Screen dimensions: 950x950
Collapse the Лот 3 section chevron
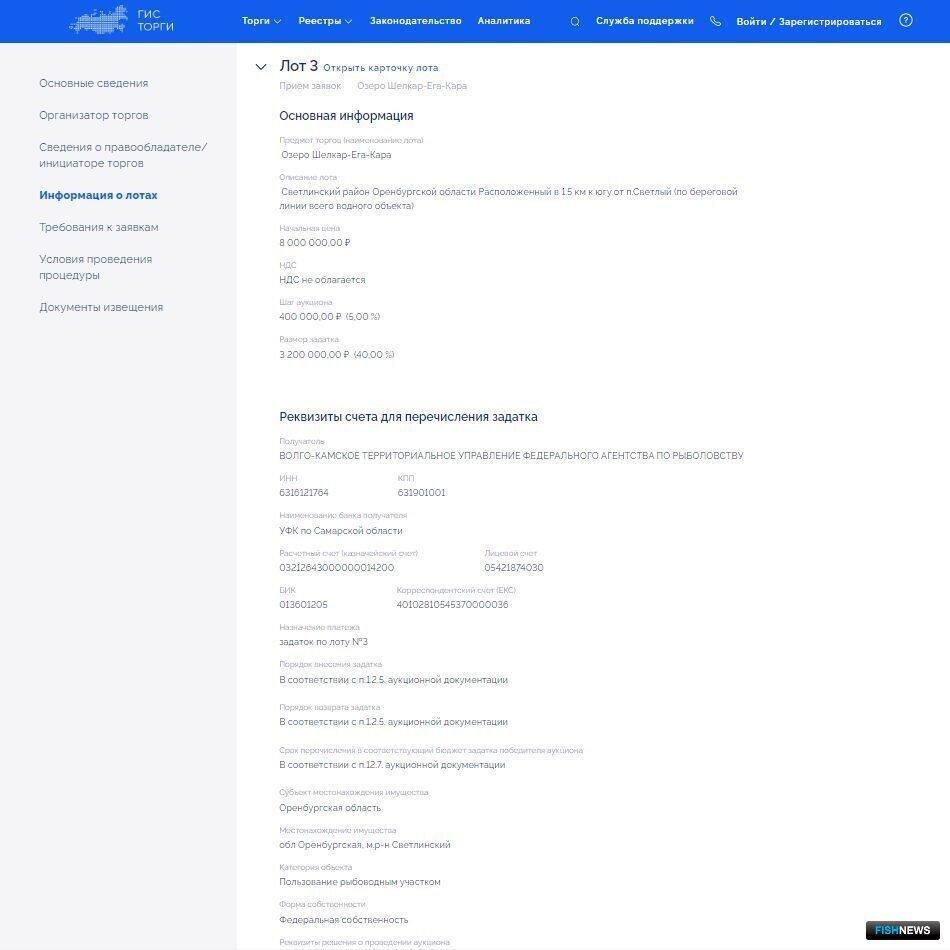[x=261, y=67]
